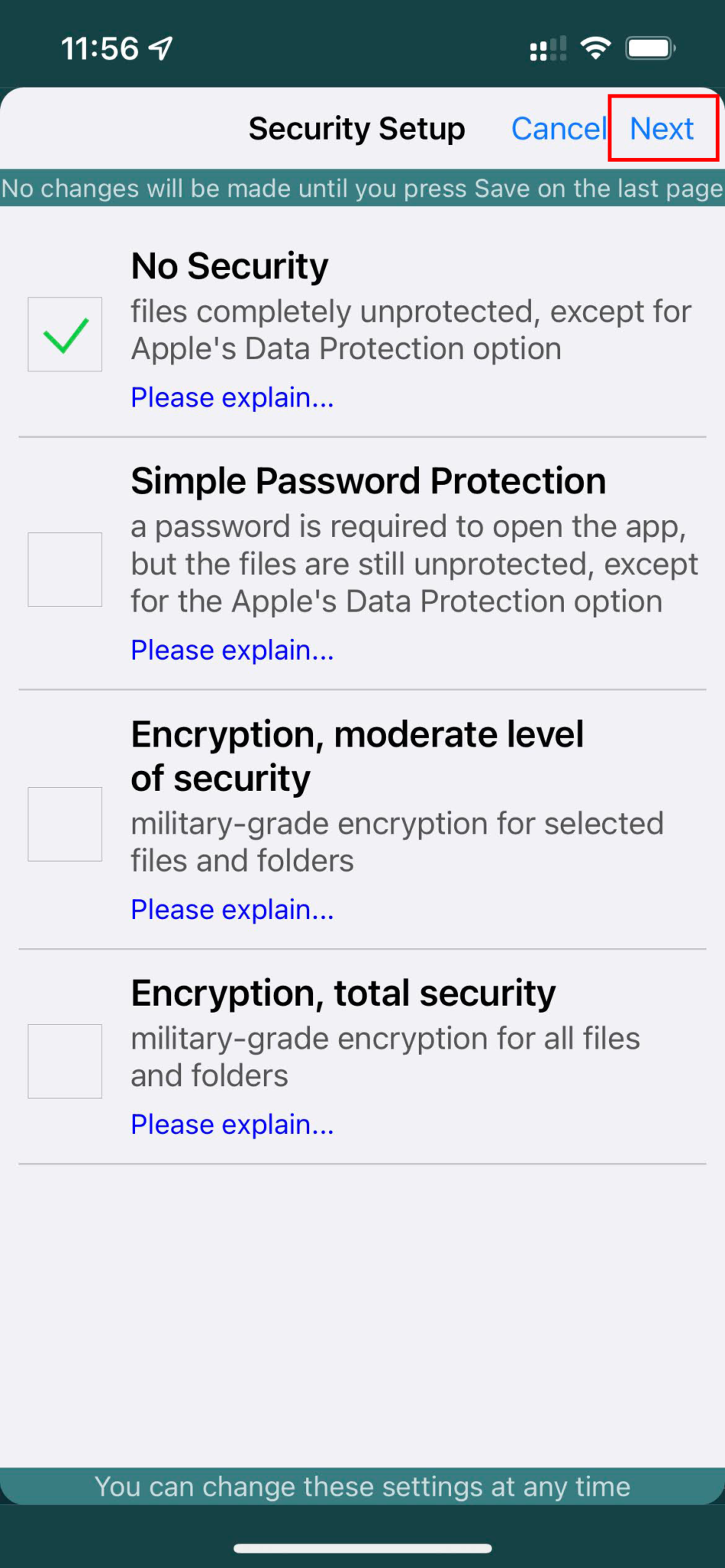Enable Simple Password Protection
The width and height of the screenshot is (725, 1568).
click(x=65, y=569)
